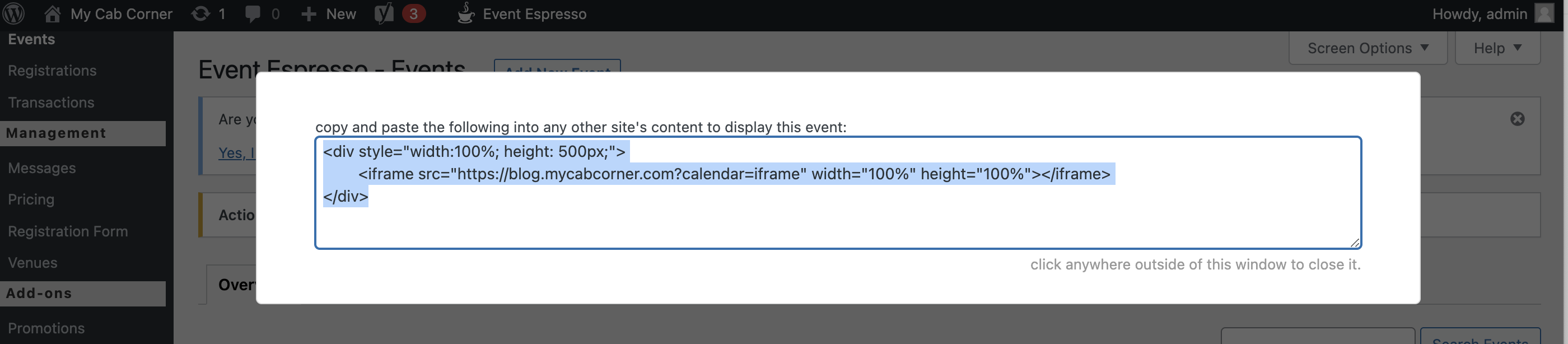The height and width of the screenshot is (344, 1568).
Task: Open the Pricing menu item
Action: [31, 199]
